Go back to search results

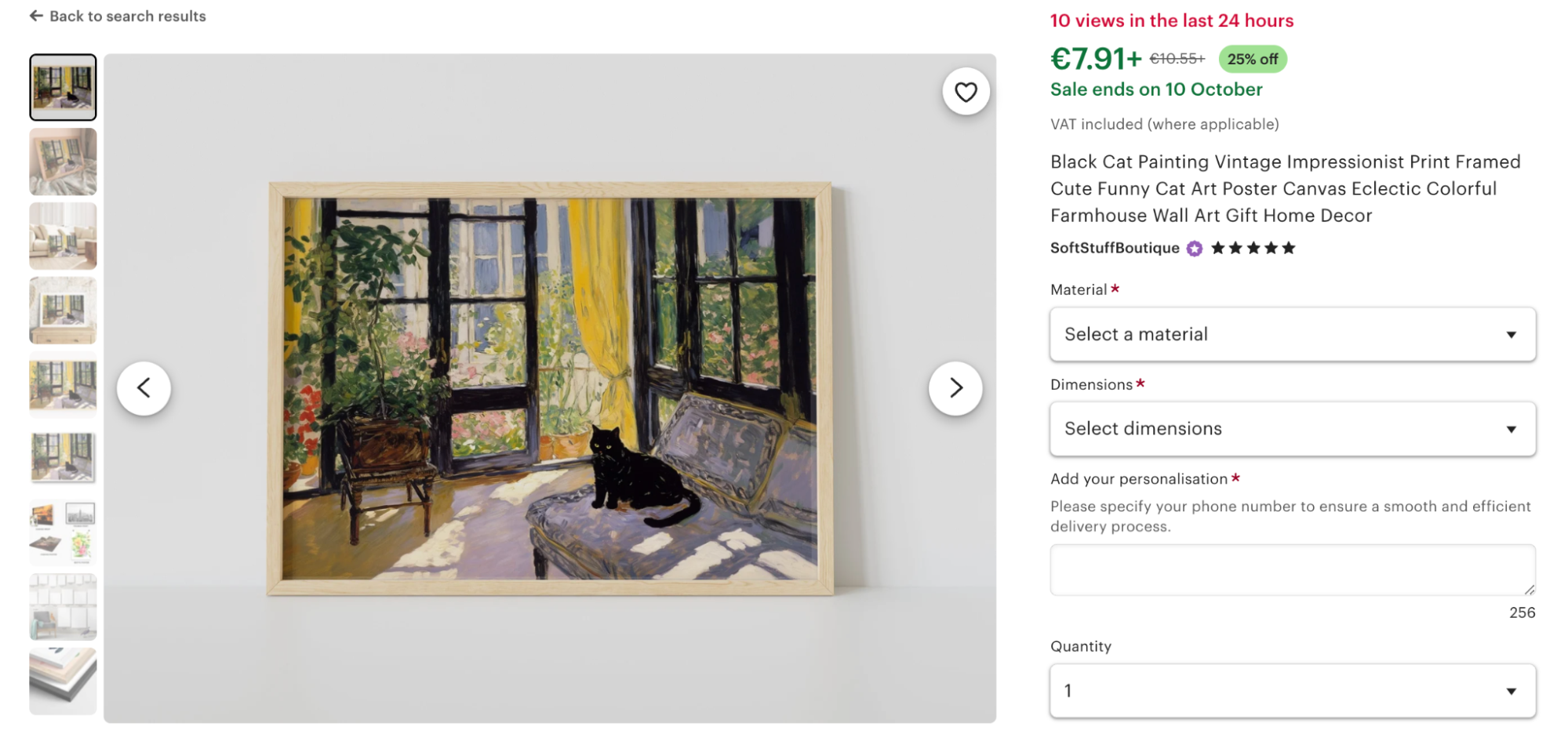(x=128, y=16)
